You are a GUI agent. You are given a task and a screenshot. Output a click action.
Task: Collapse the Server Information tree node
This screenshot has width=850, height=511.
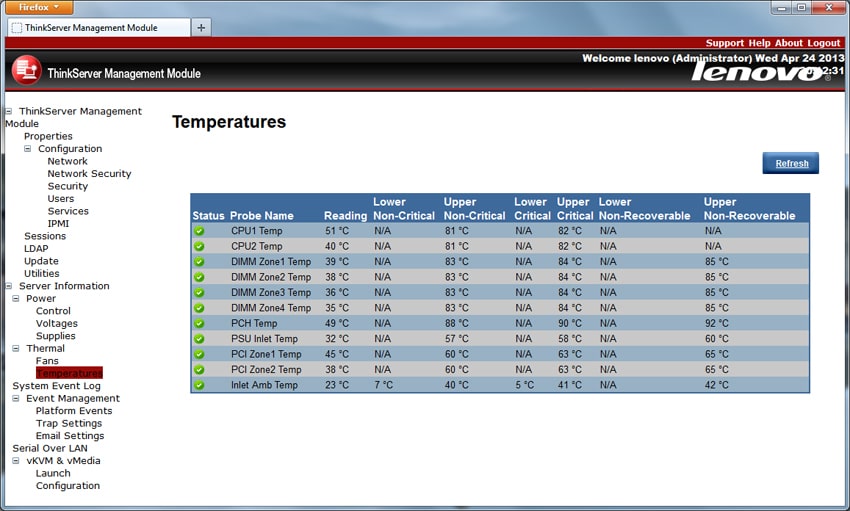click(x=9, y=286)
